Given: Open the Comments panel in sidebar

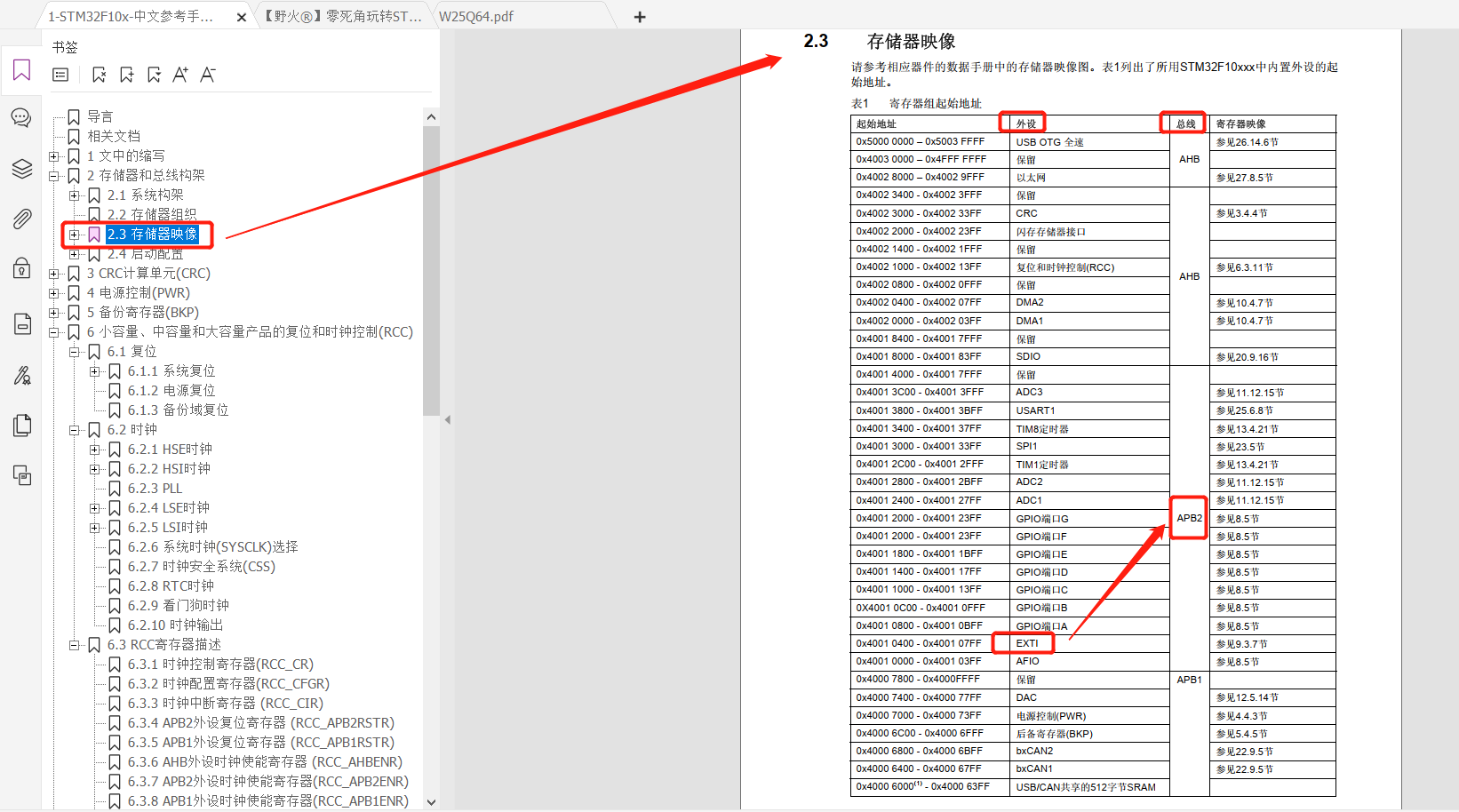Looking at the screenshot, I should coord(21,117).
